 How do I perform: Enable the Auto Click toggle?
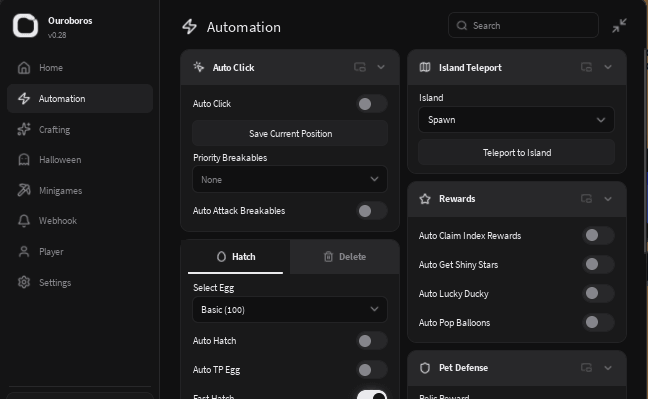point(372,104)
